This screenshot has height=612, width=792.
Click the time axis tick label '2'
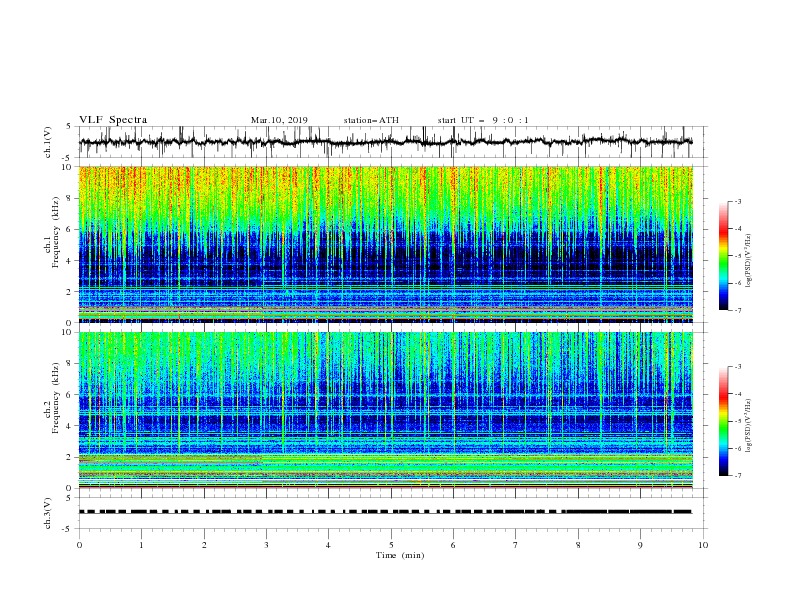click(204, 545)
